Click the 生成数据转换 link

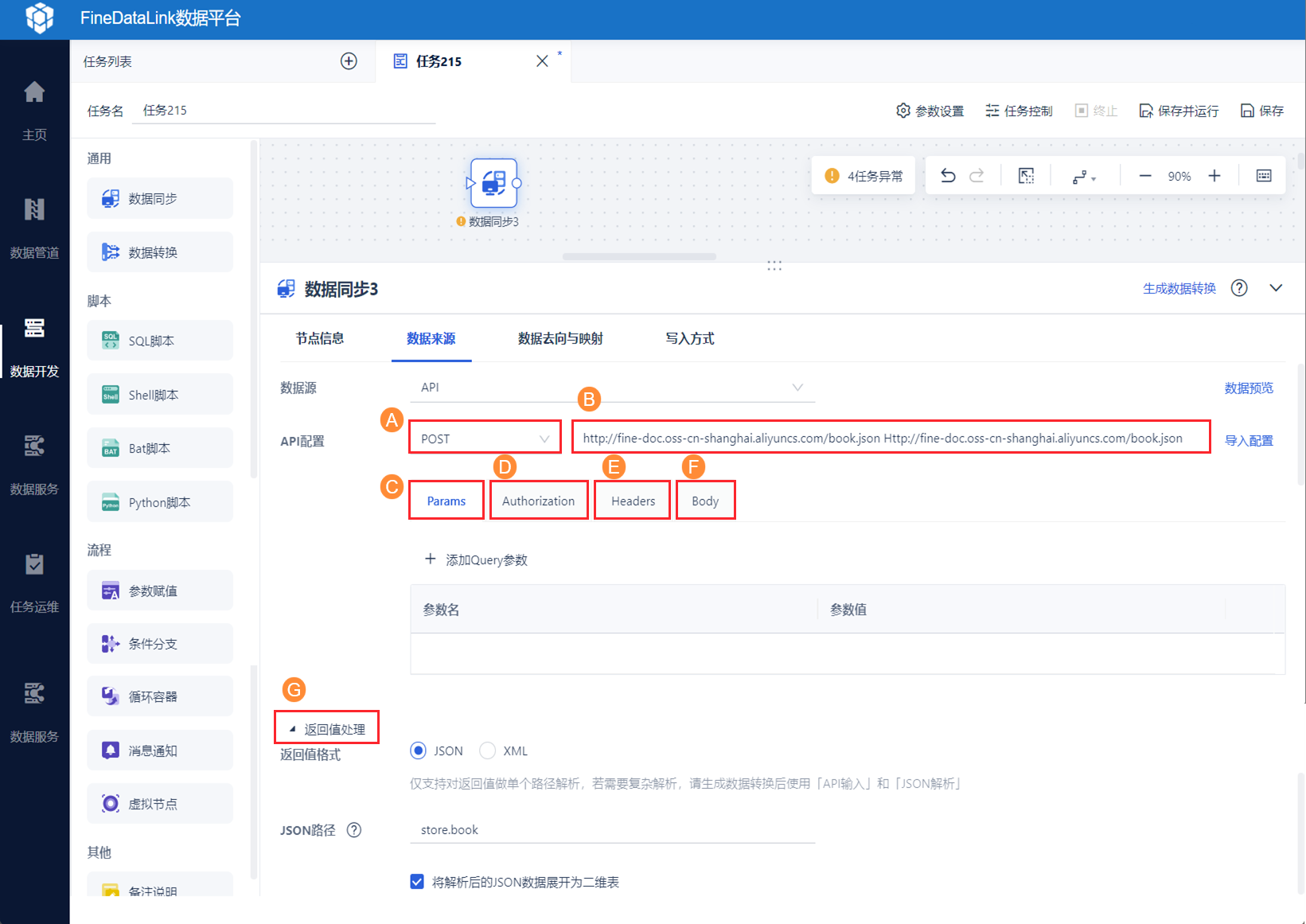tap(1179, 288)
